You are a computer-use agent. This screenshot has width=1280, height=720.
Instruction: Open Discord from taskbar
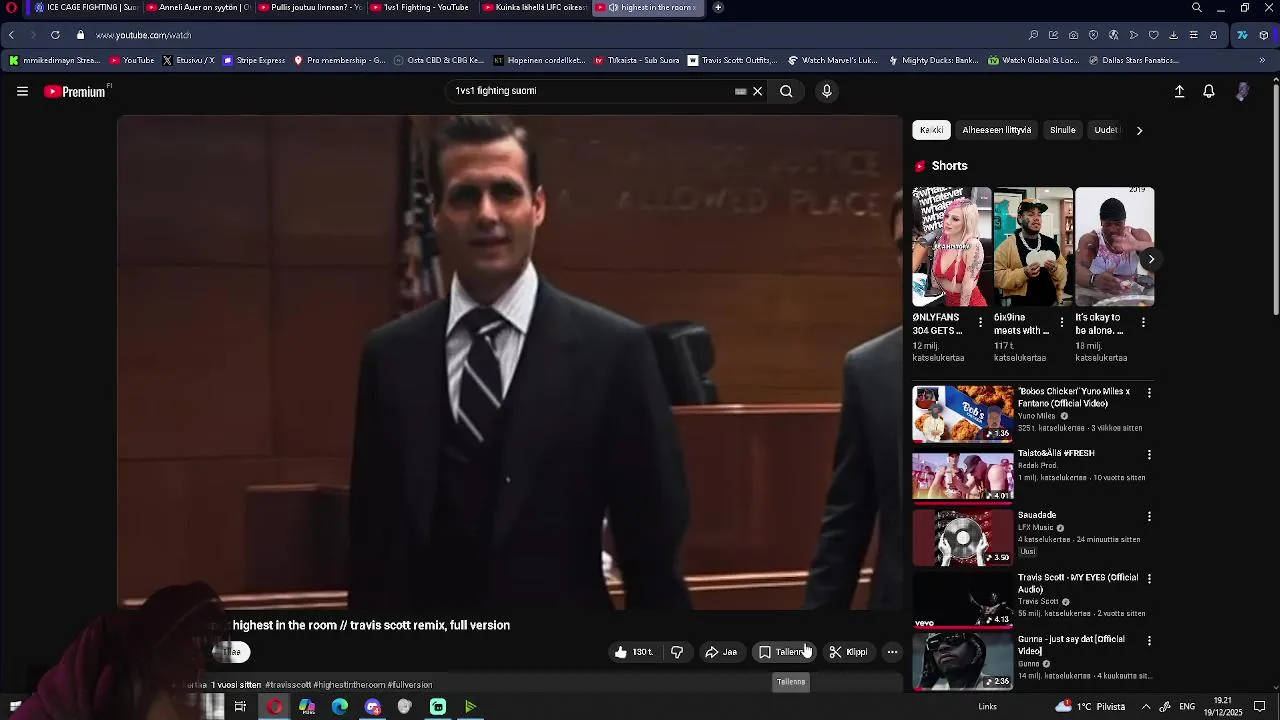pos(373,707)
